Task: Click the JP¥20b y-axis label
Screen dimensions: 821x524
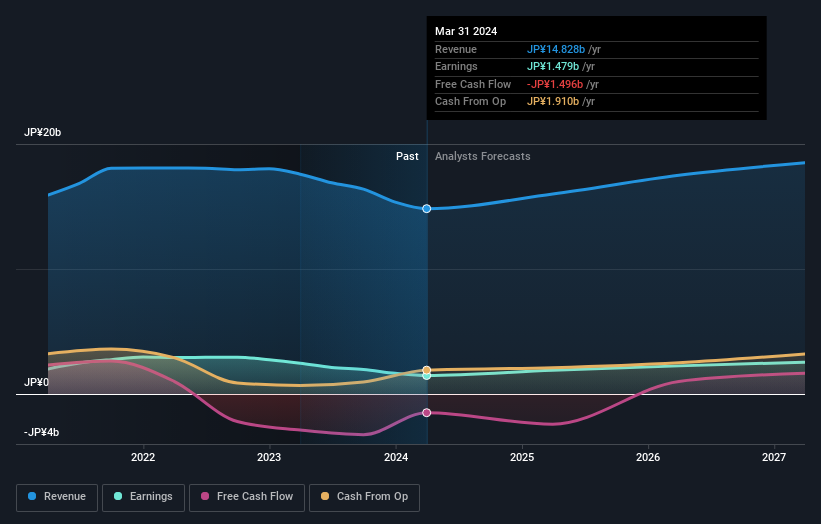Action: tap(42, 132)
